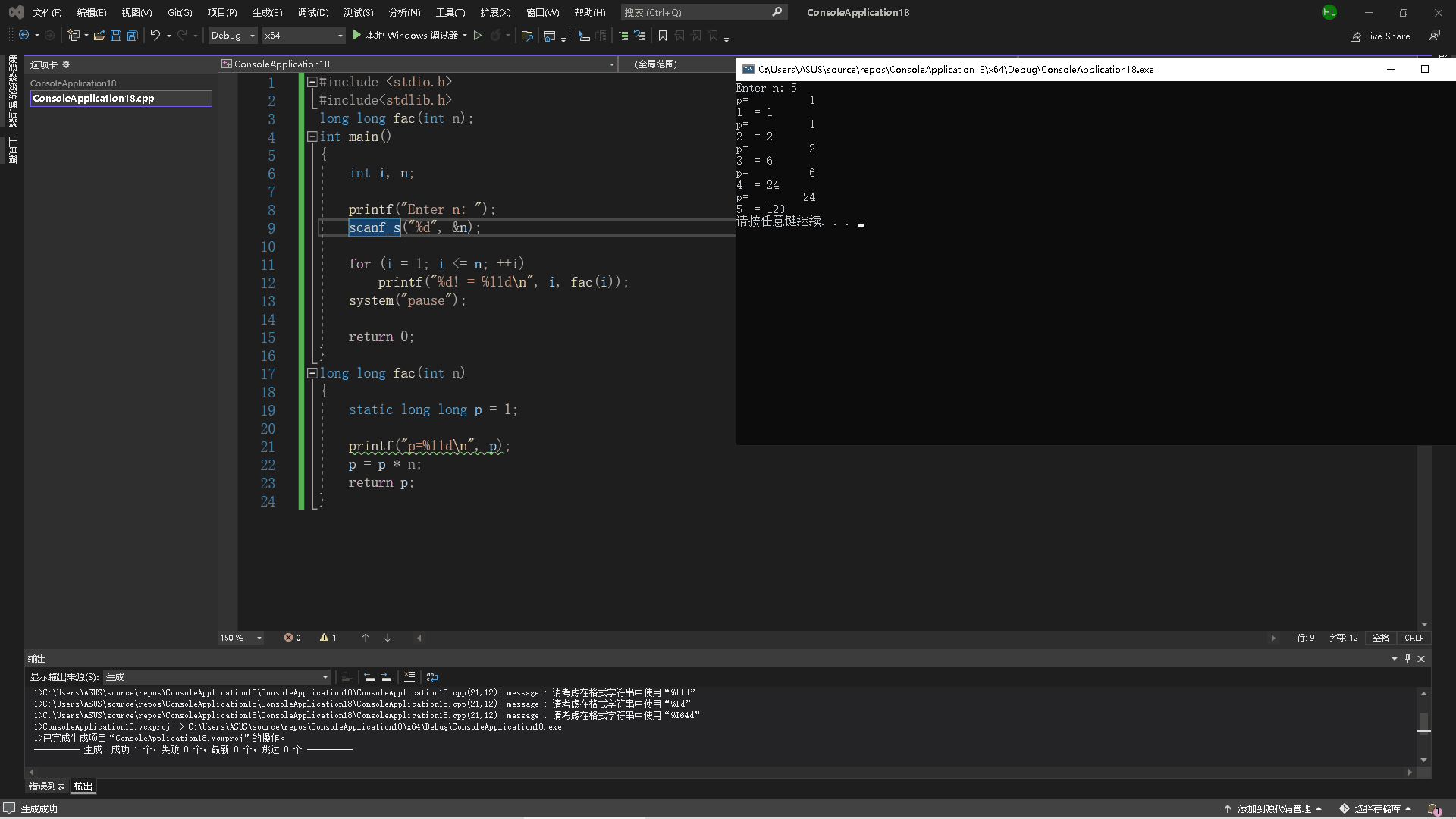Click Clear All output pane icon
Screen dimensions: 1456x819
(x=409, y=677)
